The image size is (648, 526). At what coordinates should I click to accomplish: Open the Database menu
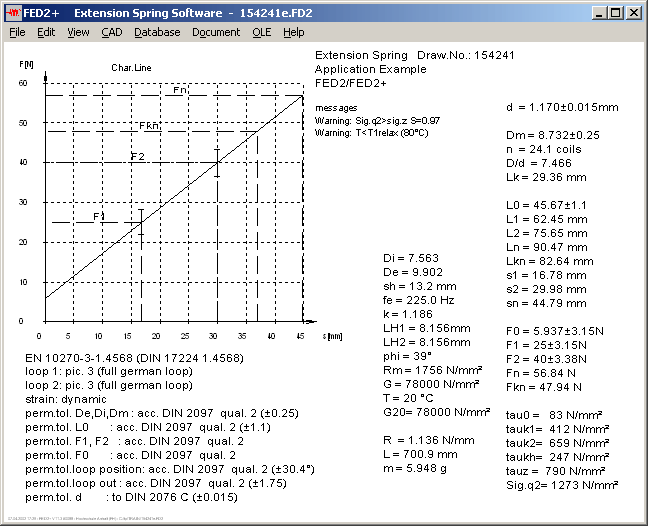[x=157, y=32]
